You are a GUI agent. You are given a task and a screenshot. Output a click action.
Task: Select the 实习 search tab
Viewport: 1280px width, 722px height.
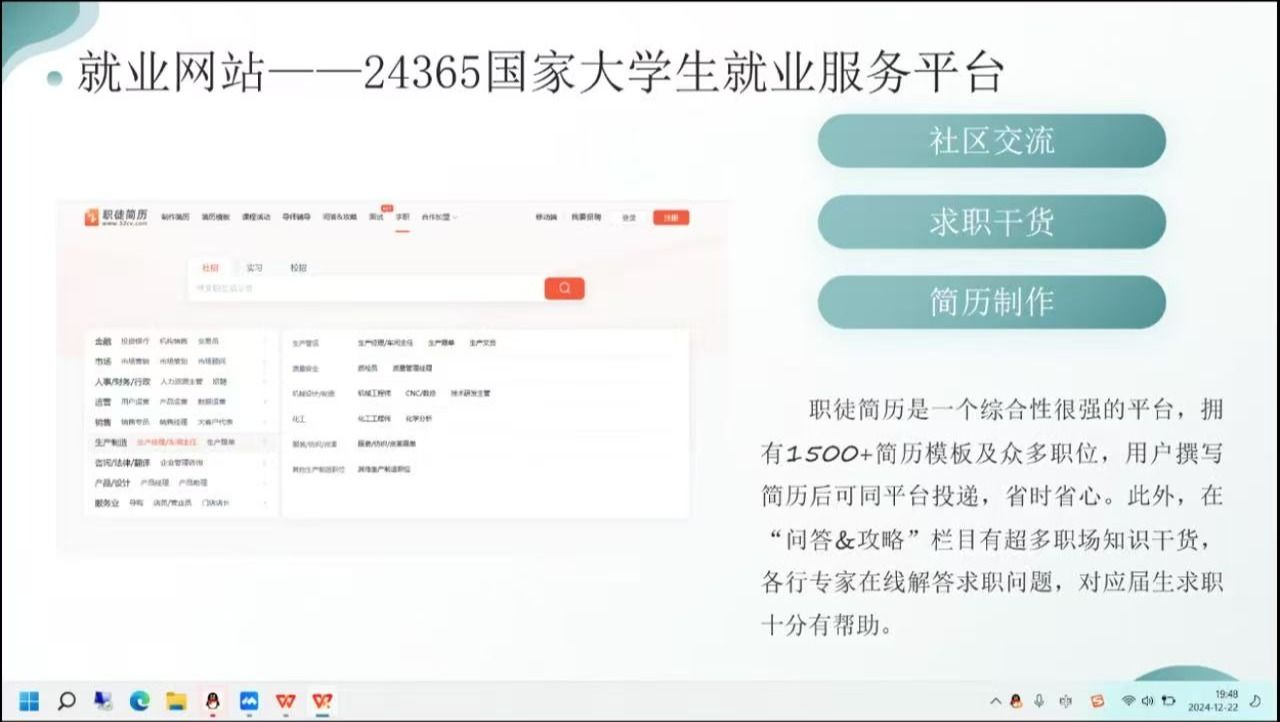click(254, 268)
